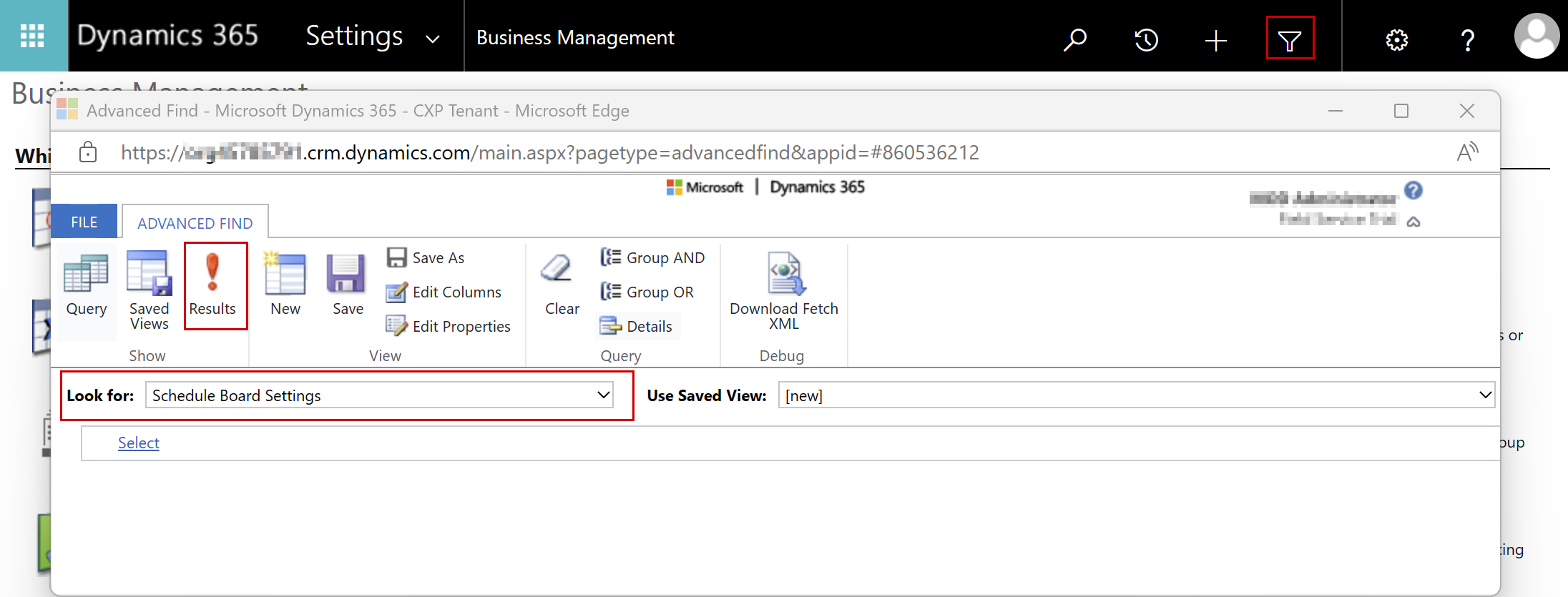The image size is (1568, 597).
Task: Open recent items history icon
Action: tap(1146, 39)
